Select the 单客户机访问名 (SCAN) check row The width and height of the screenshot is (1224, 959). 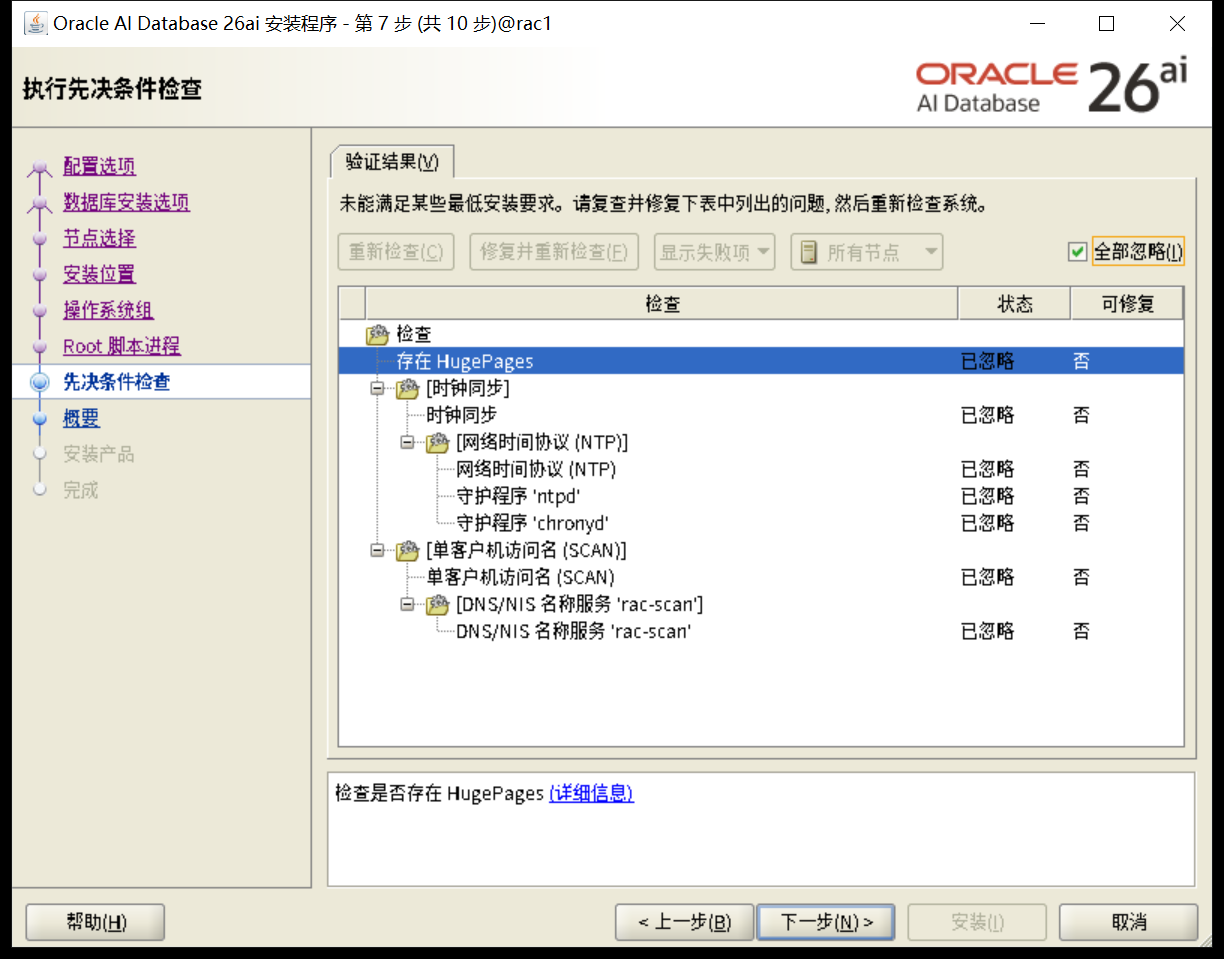(x=761, y=577)
